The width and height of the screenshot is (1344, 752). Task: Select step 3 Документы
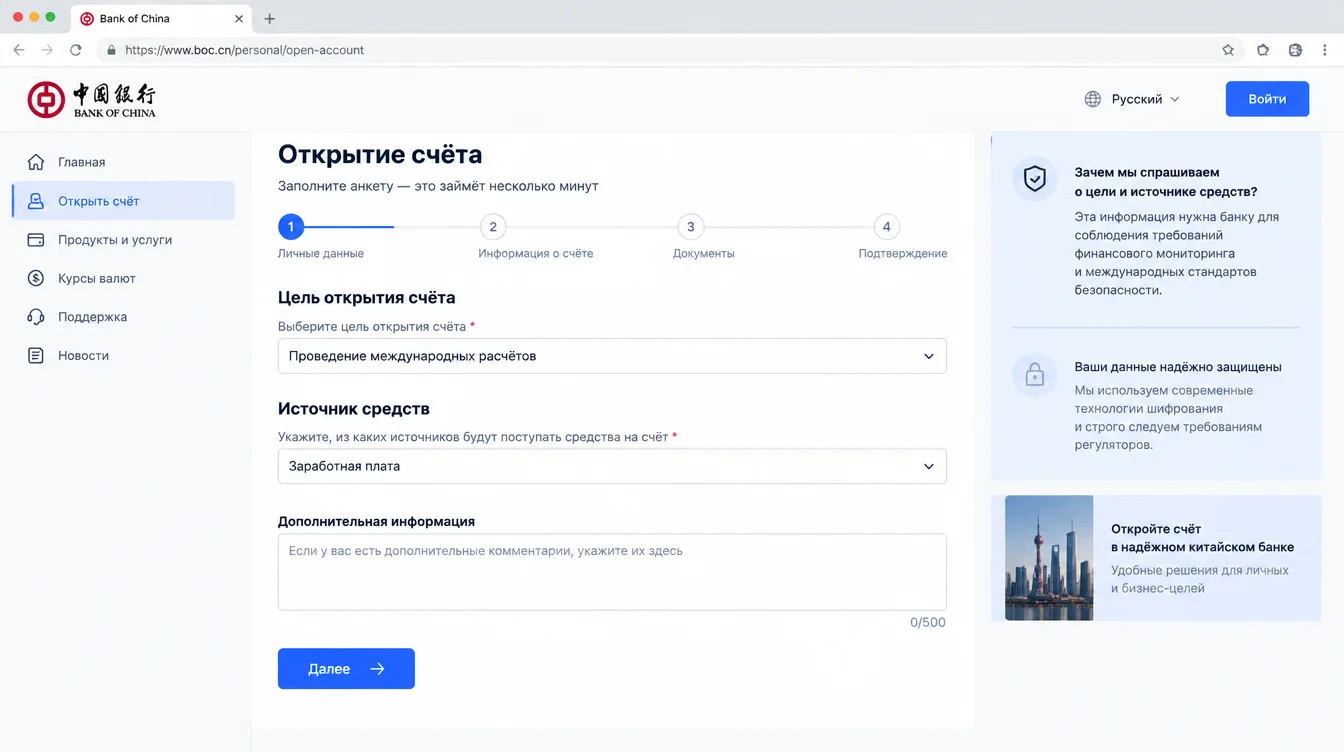[x=690, y=227]
